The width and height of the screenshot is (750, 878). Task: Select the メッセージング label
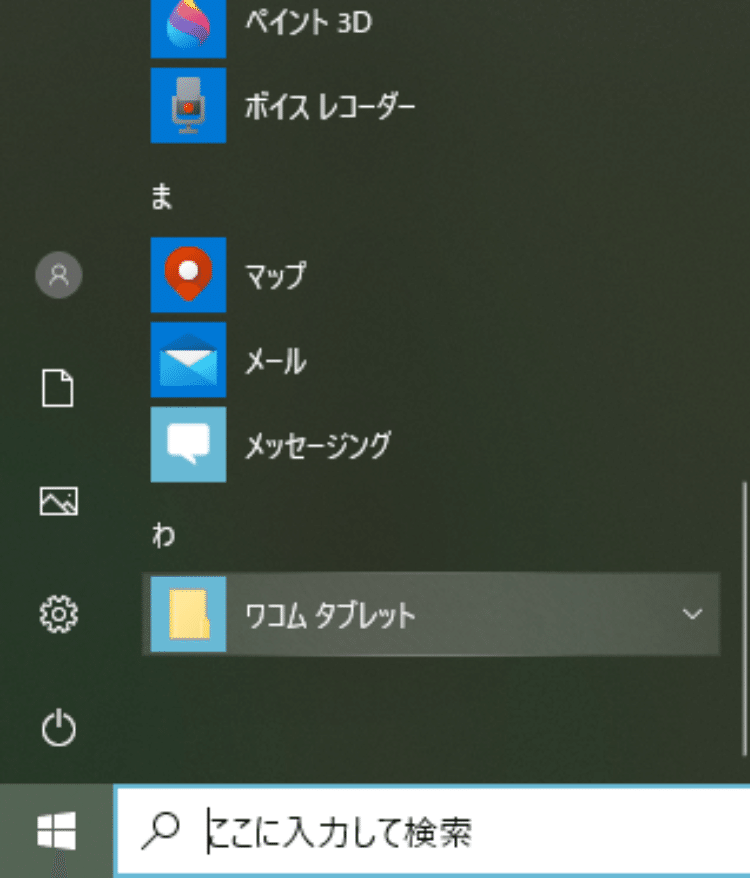(318, 446)
